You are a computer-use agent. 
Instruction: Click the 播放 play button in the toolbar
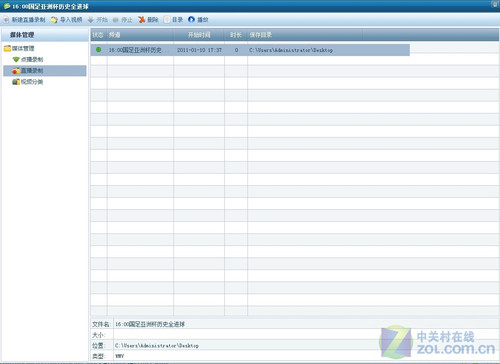198,20
